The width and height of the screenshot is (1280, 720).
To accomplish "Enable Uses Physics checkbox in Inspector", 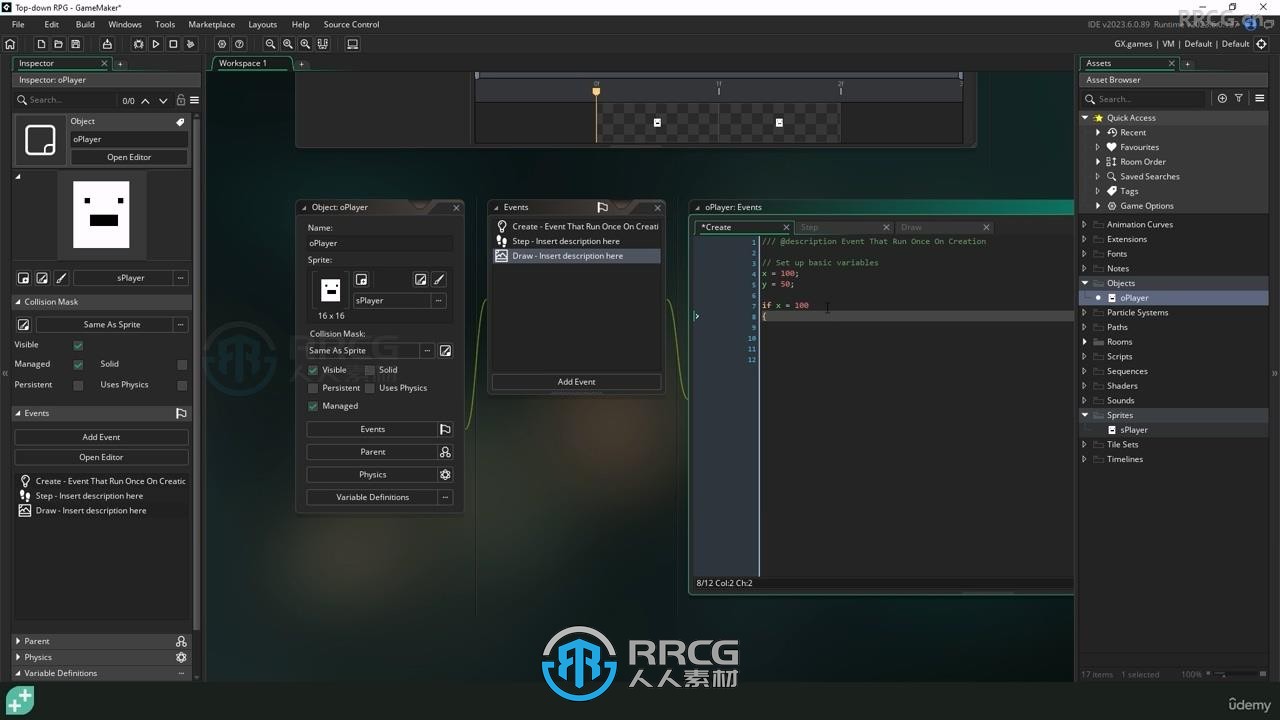I will pos(182,385).
